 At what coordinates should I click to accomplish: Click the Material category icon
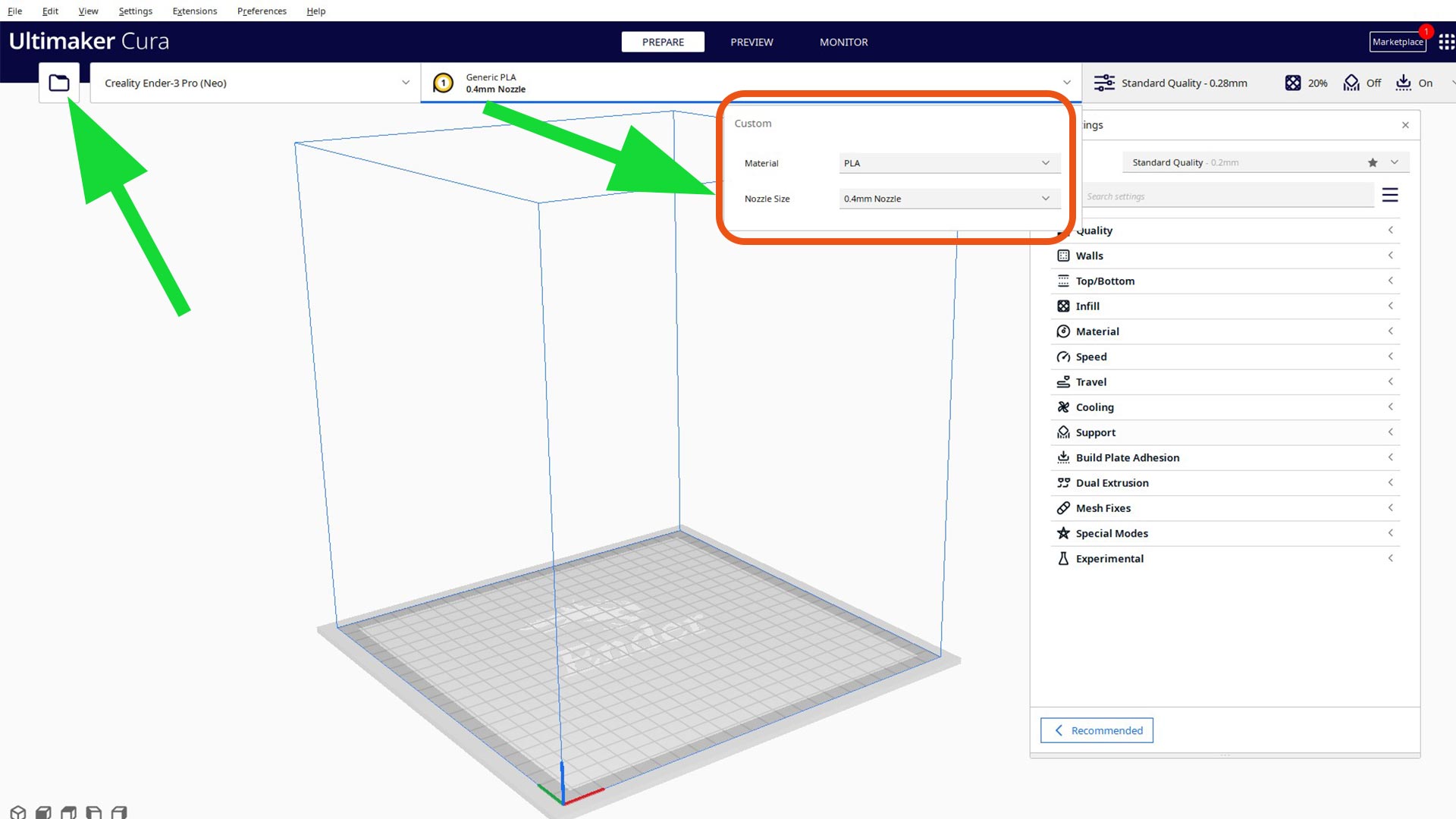point(1063,331)
